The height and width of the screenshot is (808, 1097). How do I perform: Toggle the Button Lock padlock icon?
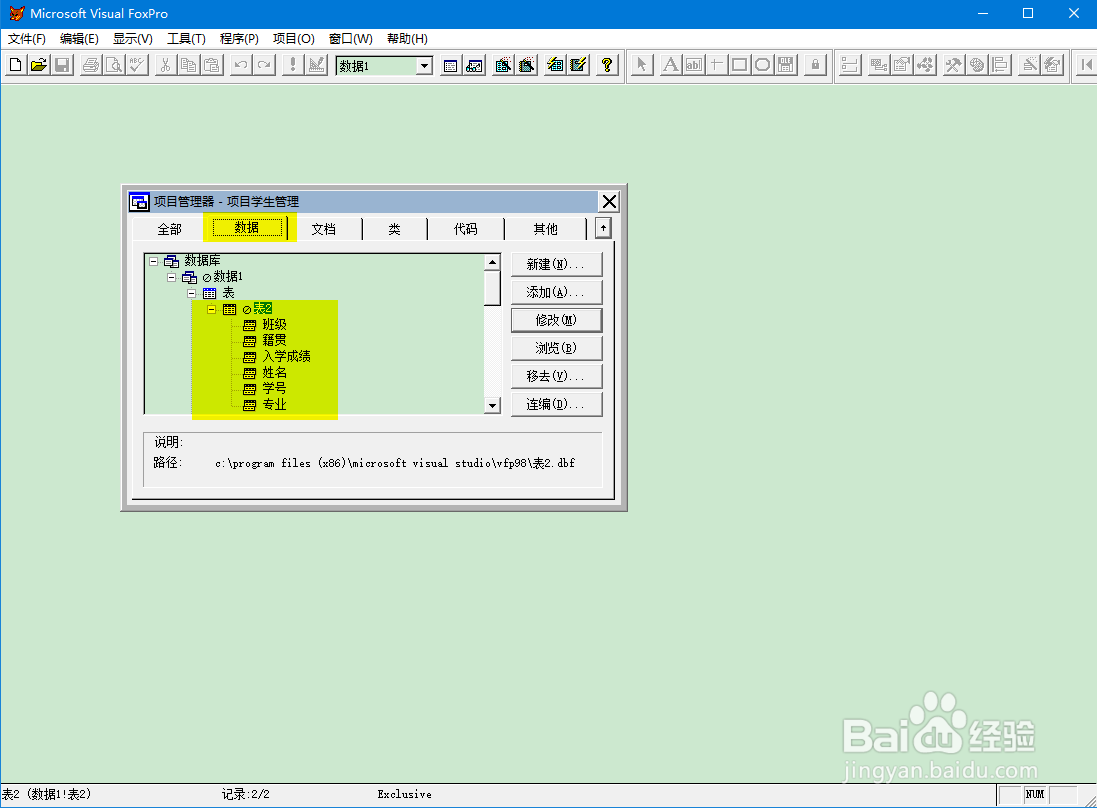coord(815,65)
